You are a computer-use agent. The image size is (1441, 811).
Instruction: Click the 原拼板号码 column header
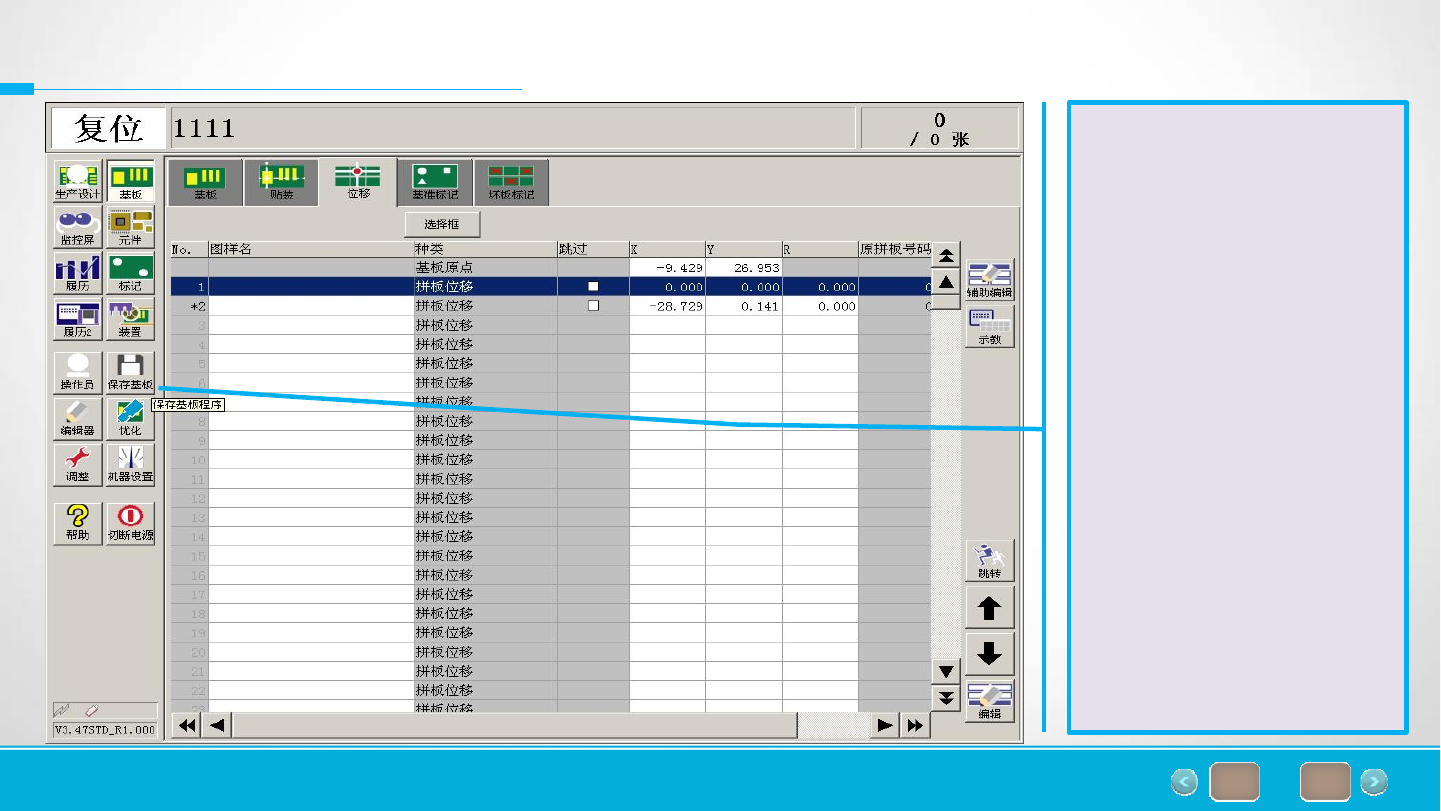(x=895, y=249)
